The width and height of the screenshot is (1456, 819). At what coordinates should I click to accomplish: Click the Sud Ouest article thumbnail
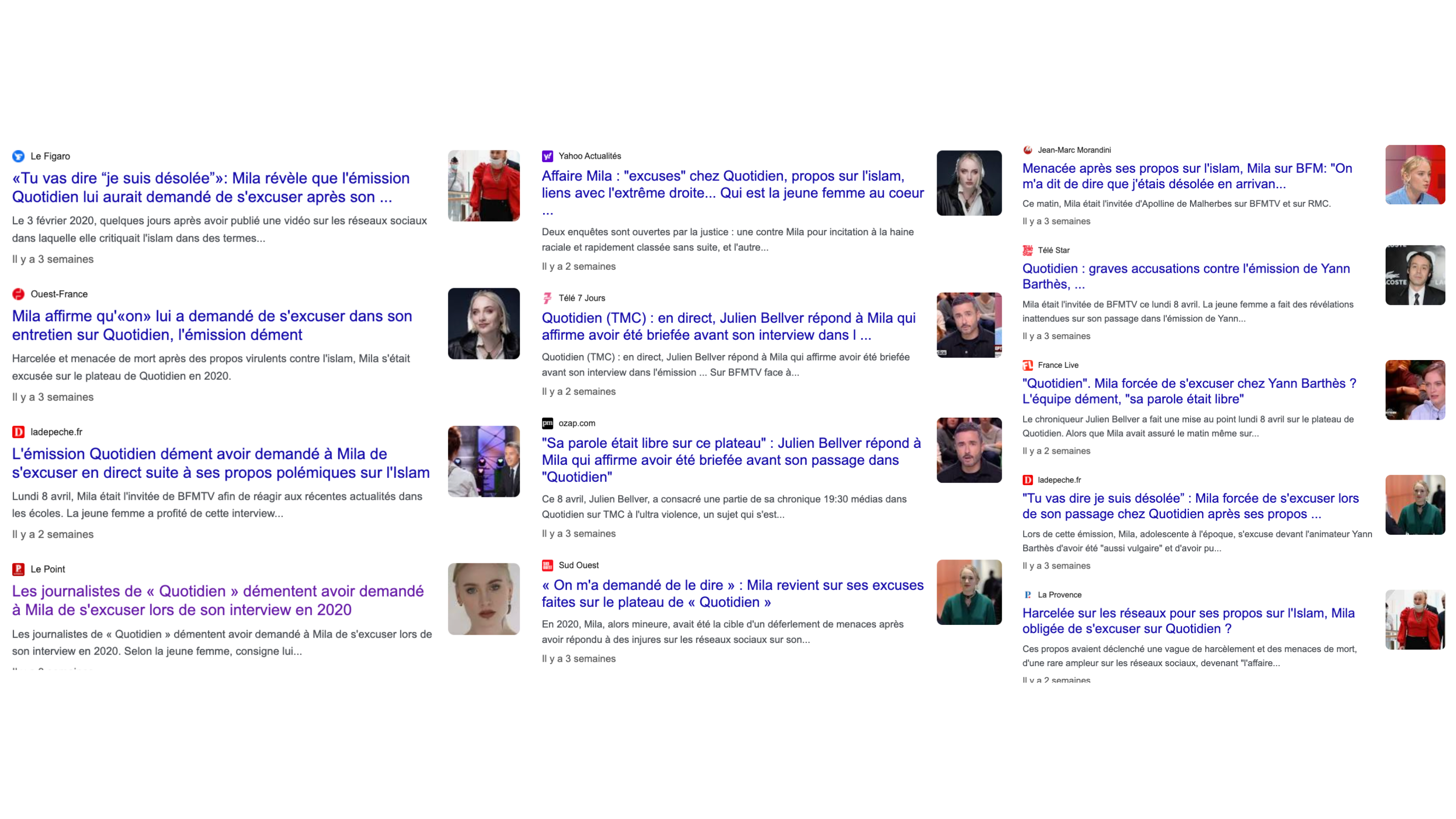969,592
